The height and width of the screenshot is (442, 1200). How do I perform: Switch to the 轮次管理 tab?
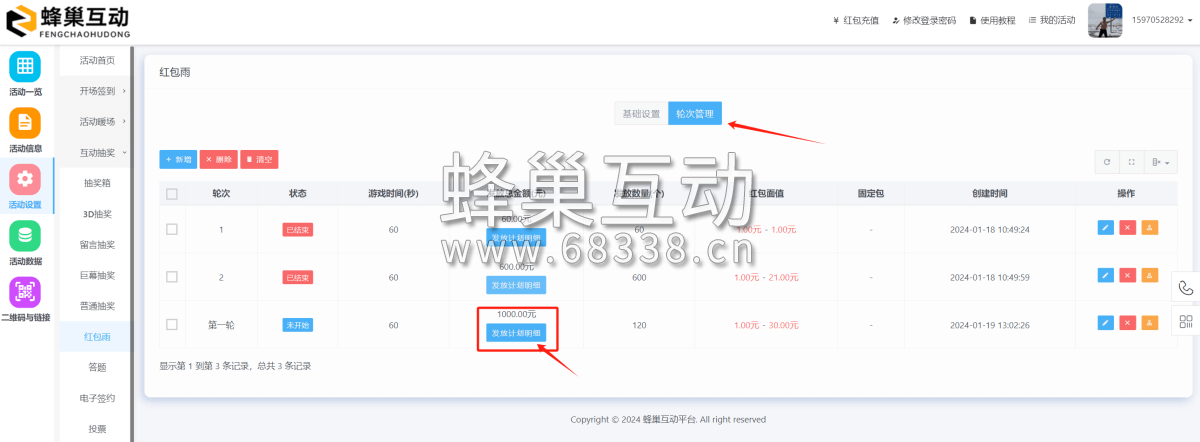pos(695,114)
